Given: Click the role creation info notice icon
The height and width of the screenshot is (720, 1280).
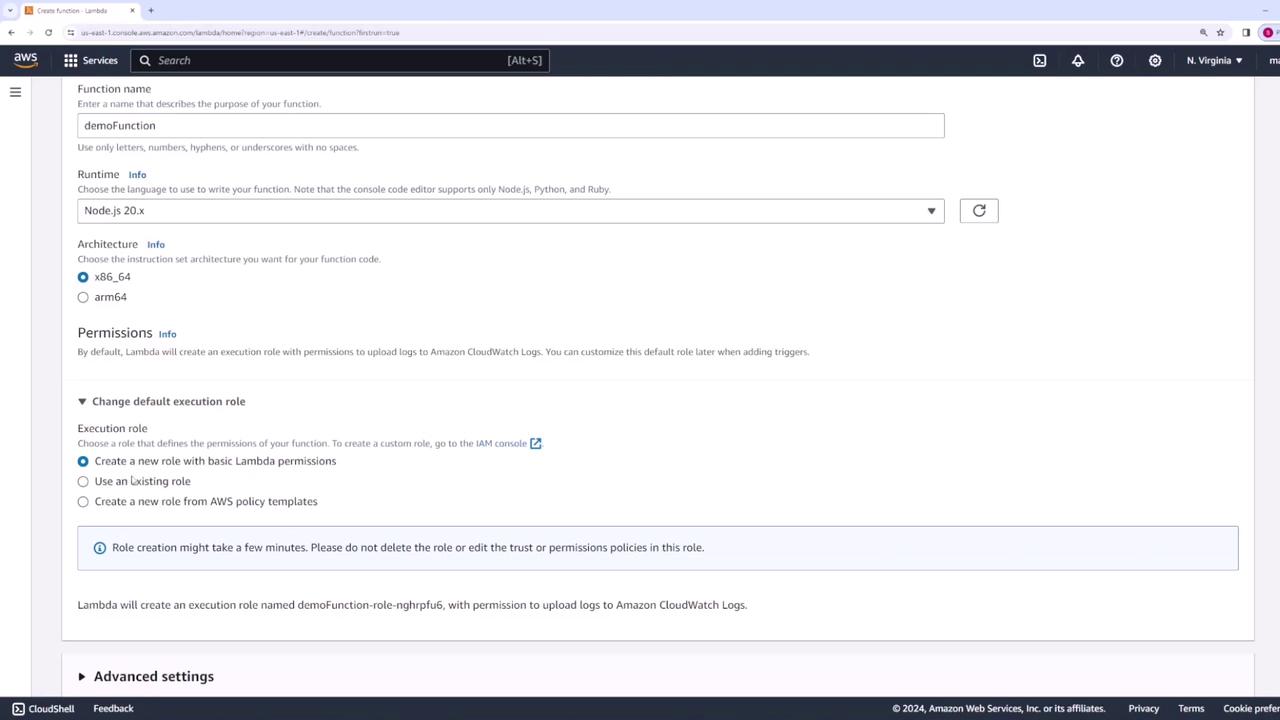Looking at the screenshot, I should (100, 548).
